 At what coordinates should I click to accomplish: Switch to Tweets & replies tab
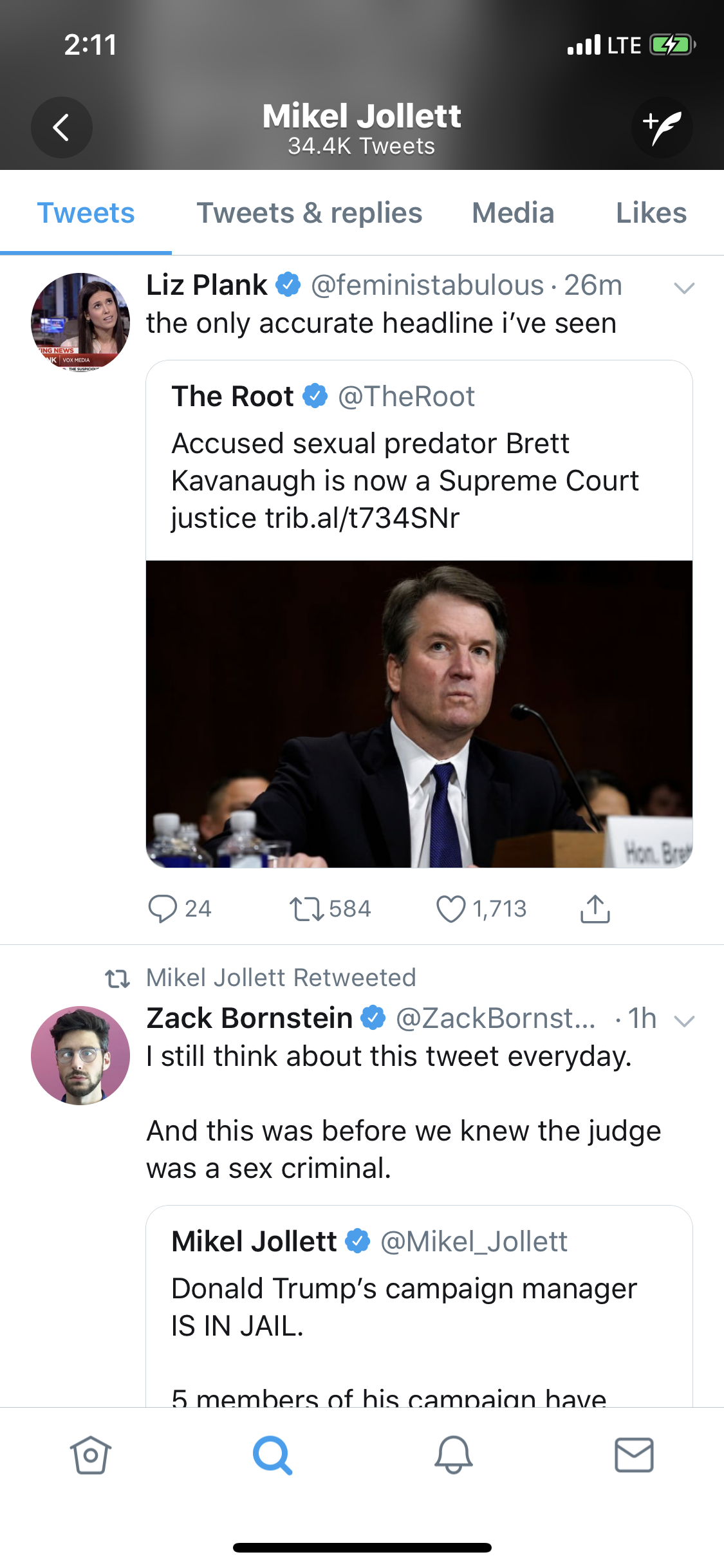pos(310,213)
